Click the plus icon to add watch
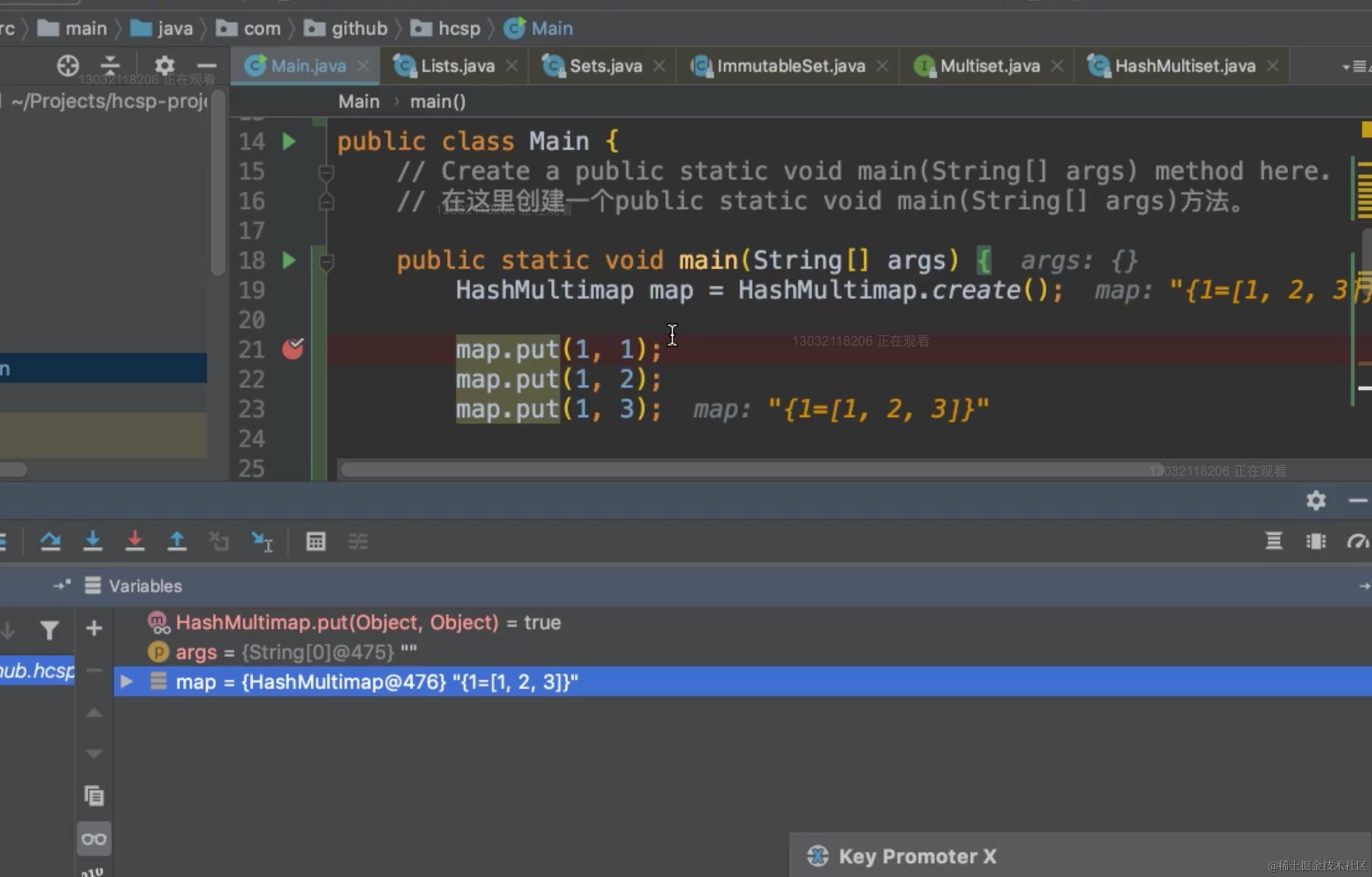The width and height of the screenshot is (1372, 877). tap(94, 629)
